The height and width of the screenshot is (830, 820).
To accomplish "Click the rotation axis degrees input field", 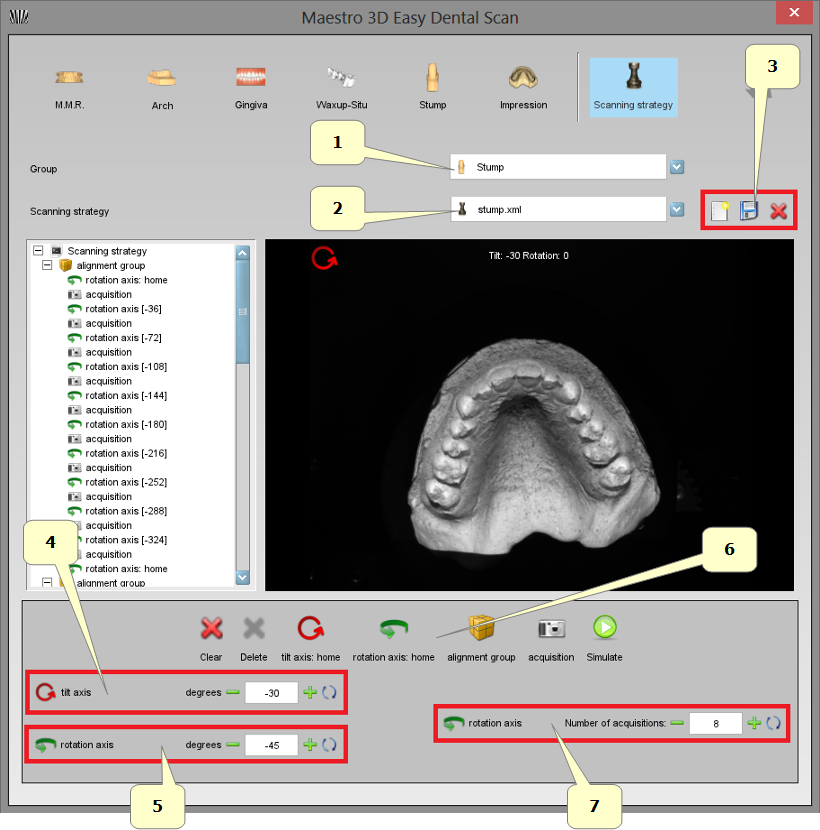I will tap(271, 744).
